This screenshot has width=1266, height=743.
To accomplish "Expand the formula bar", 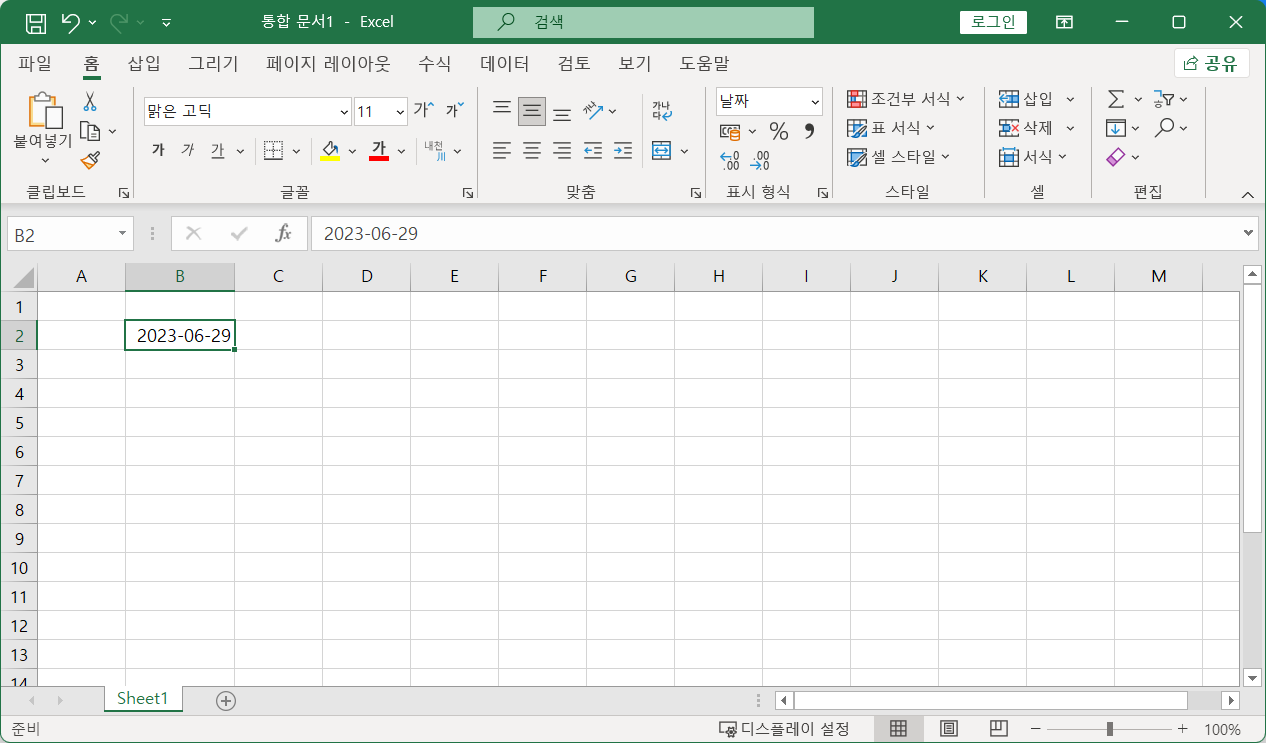I will (1249, 233).
